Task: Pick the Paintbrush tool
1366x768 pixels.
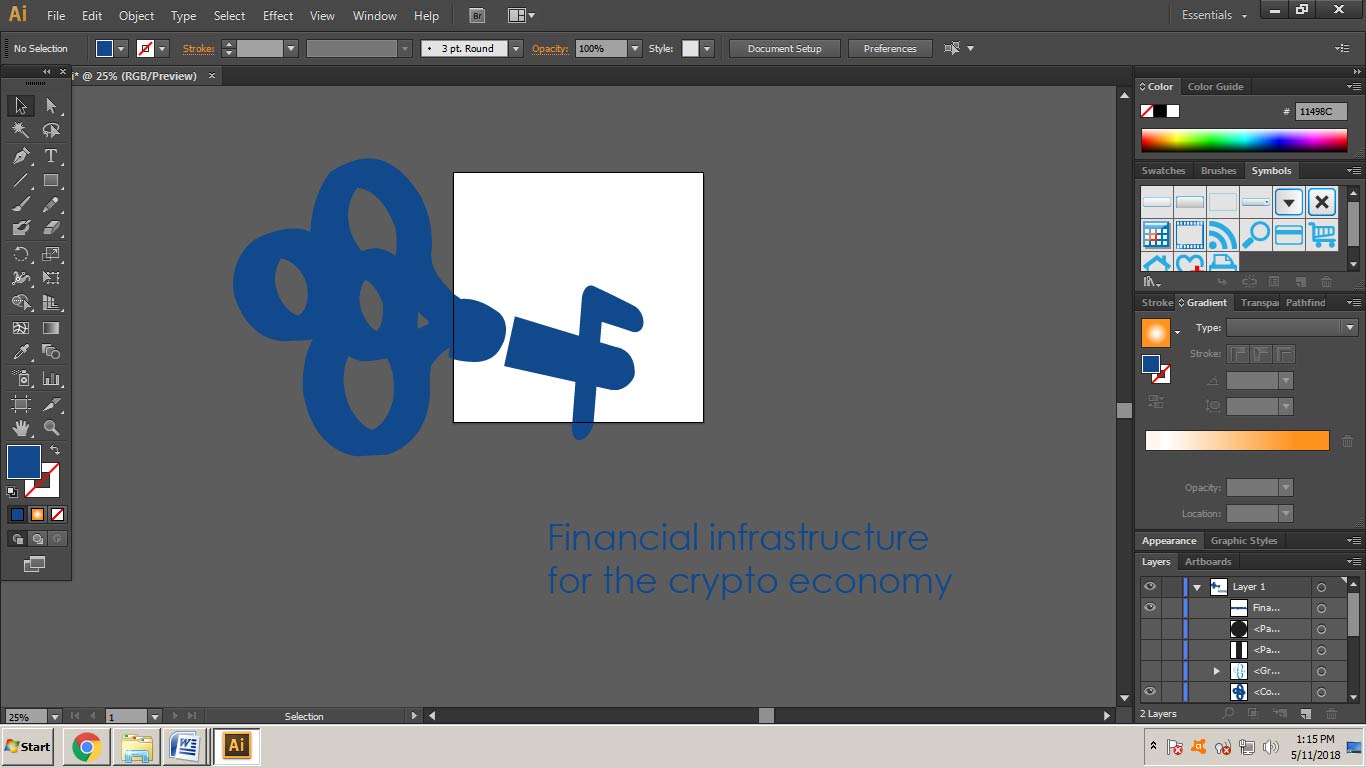Action: point(20,205)
